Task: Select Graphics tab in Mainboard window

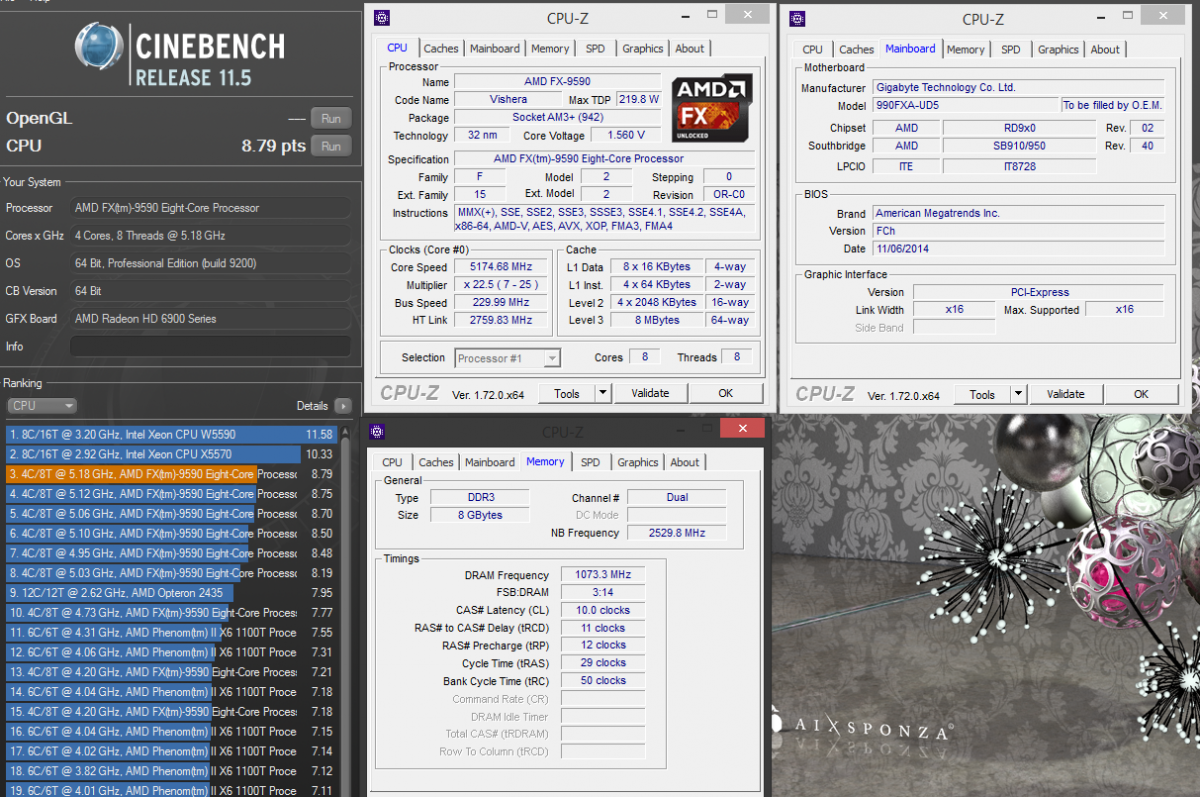Action: point(1058,50)
